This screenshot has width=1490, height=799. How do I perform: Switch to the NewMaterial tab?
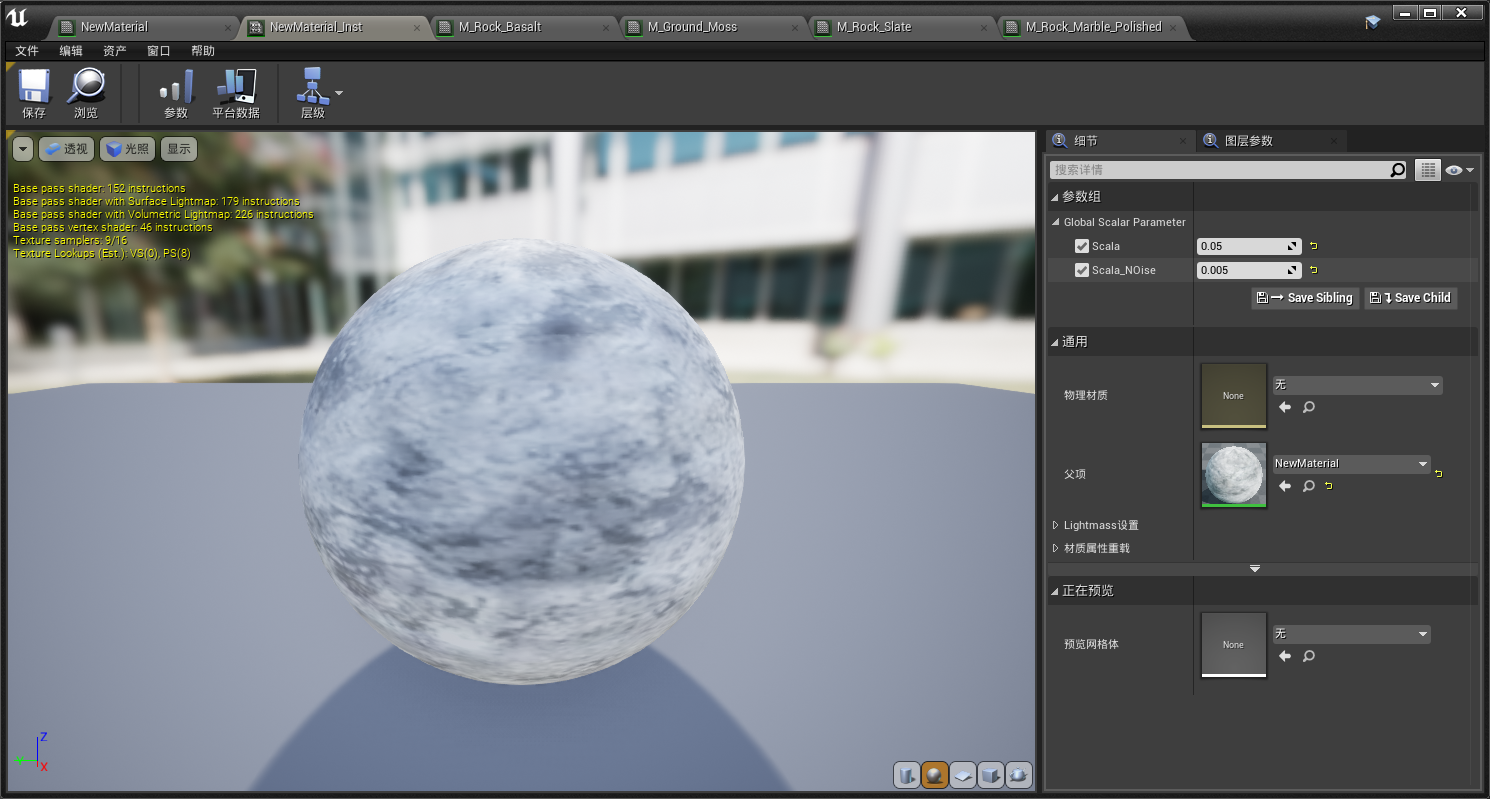(114, 27)
